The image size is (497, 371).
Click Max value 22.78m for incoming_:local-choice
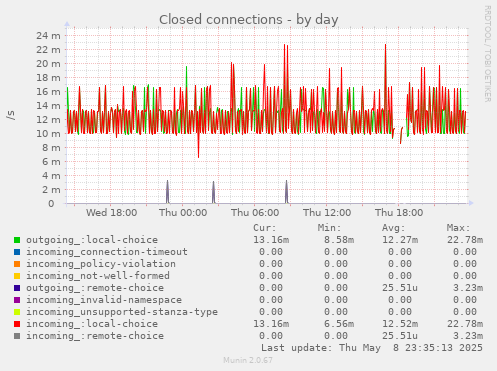(465, 324)
